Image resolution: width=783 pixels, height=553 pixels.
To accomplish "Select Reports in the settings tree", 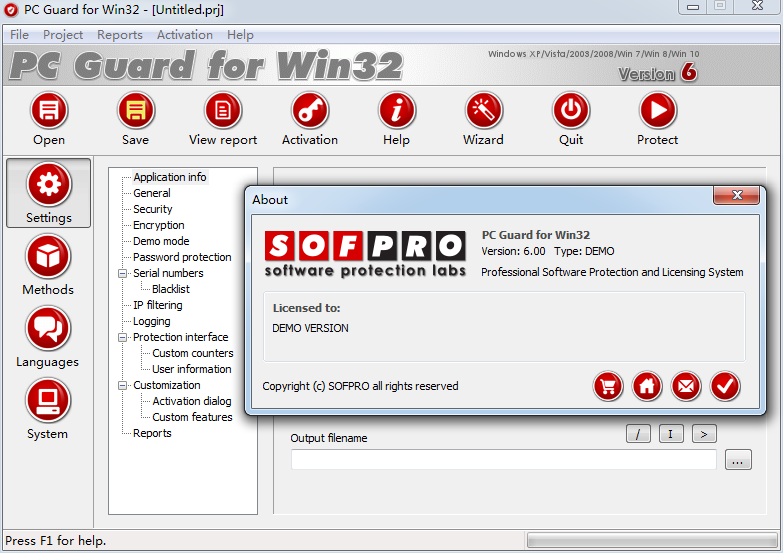I will pyautogui.click(x=152, y=433).
